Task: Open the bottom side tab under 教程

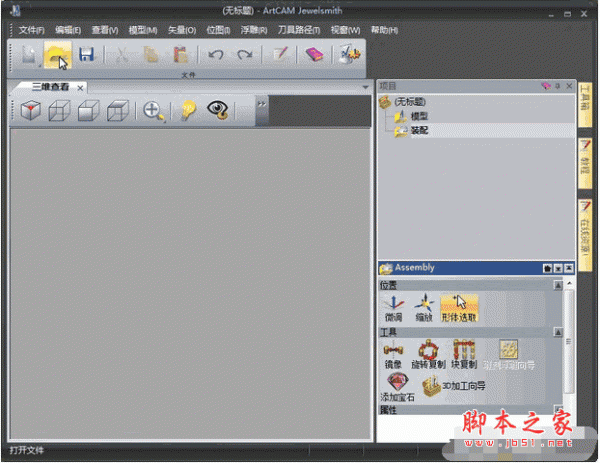Action: click(x=585, y=235)
